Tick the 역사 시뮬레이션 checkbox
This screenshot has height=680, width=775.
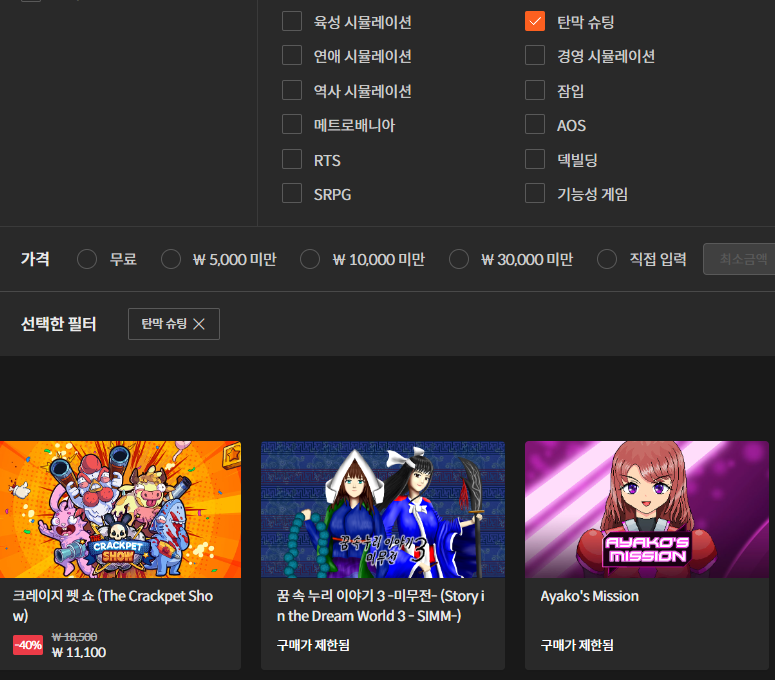point(292,91)
